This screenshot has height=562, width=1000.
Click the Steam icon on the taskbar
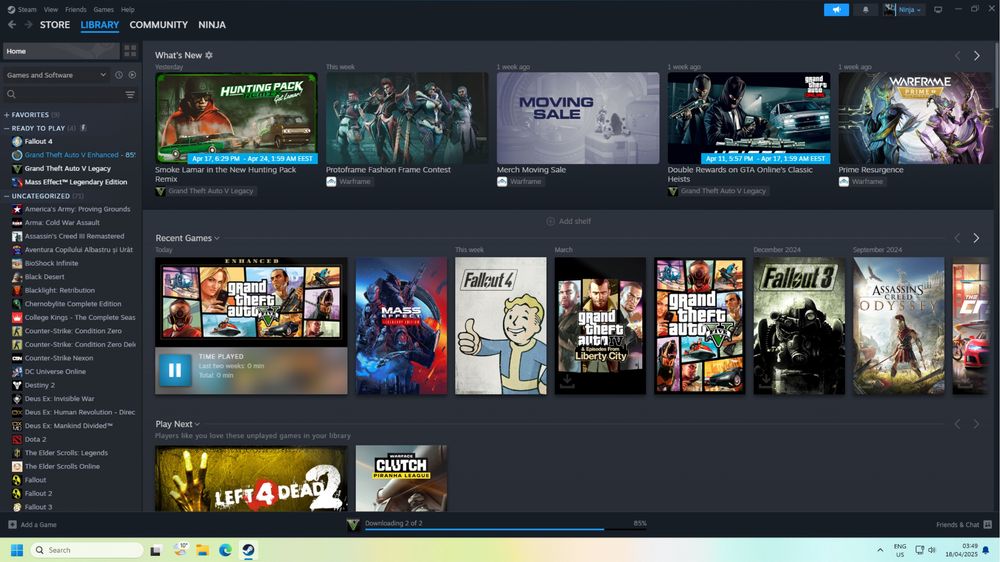click(x=248, y=550)
